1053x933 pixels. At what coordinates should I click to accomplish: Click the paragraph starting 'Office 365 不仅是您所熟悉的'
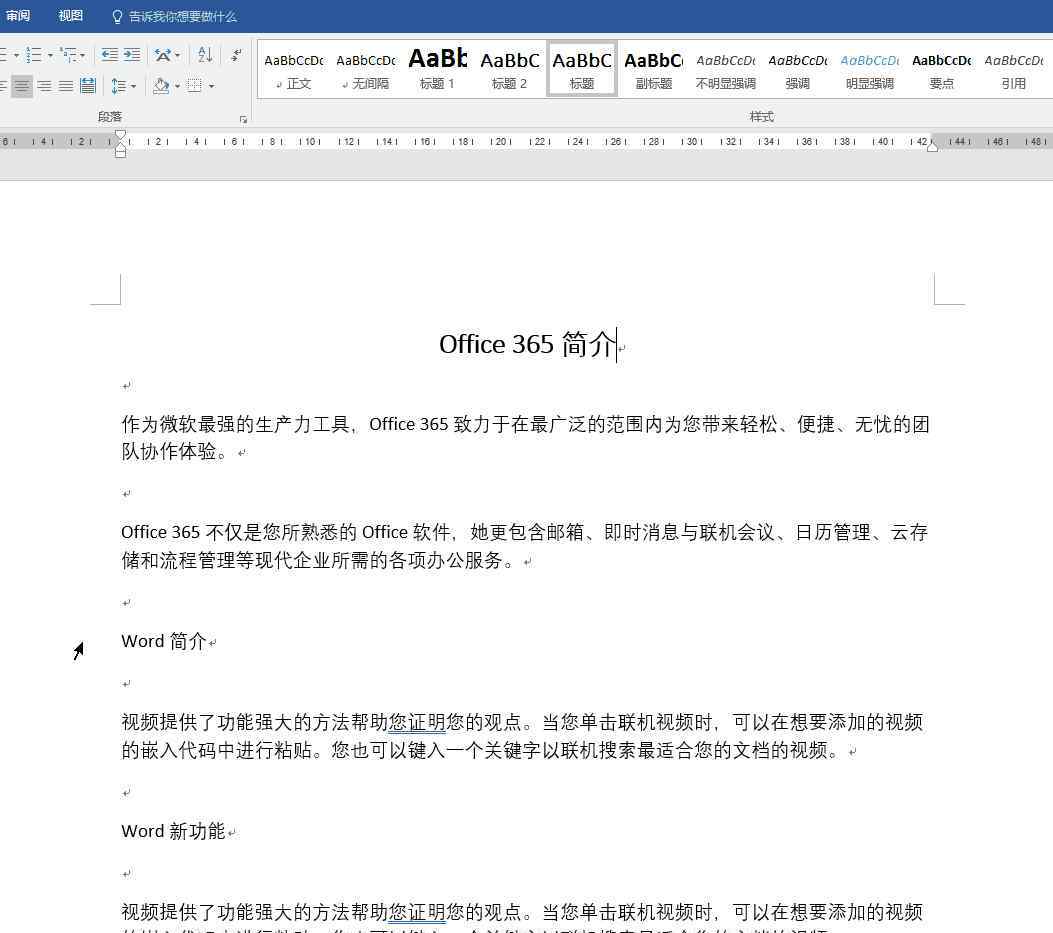coord(524,545)
